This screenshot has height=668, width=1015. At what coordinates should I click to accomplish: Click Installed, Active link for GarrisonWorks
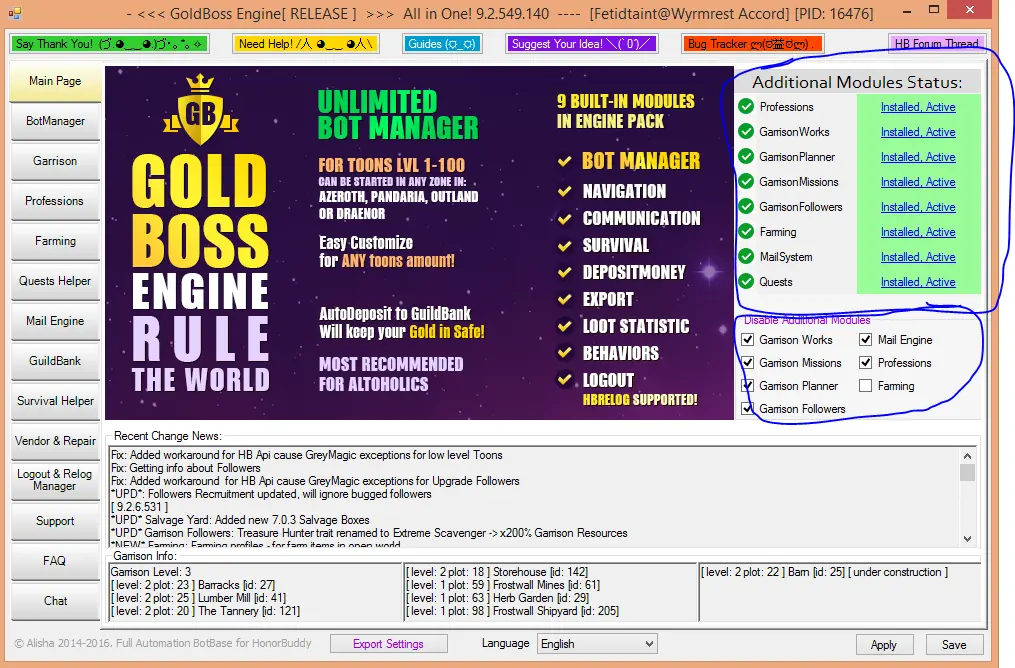click(918, 132)
